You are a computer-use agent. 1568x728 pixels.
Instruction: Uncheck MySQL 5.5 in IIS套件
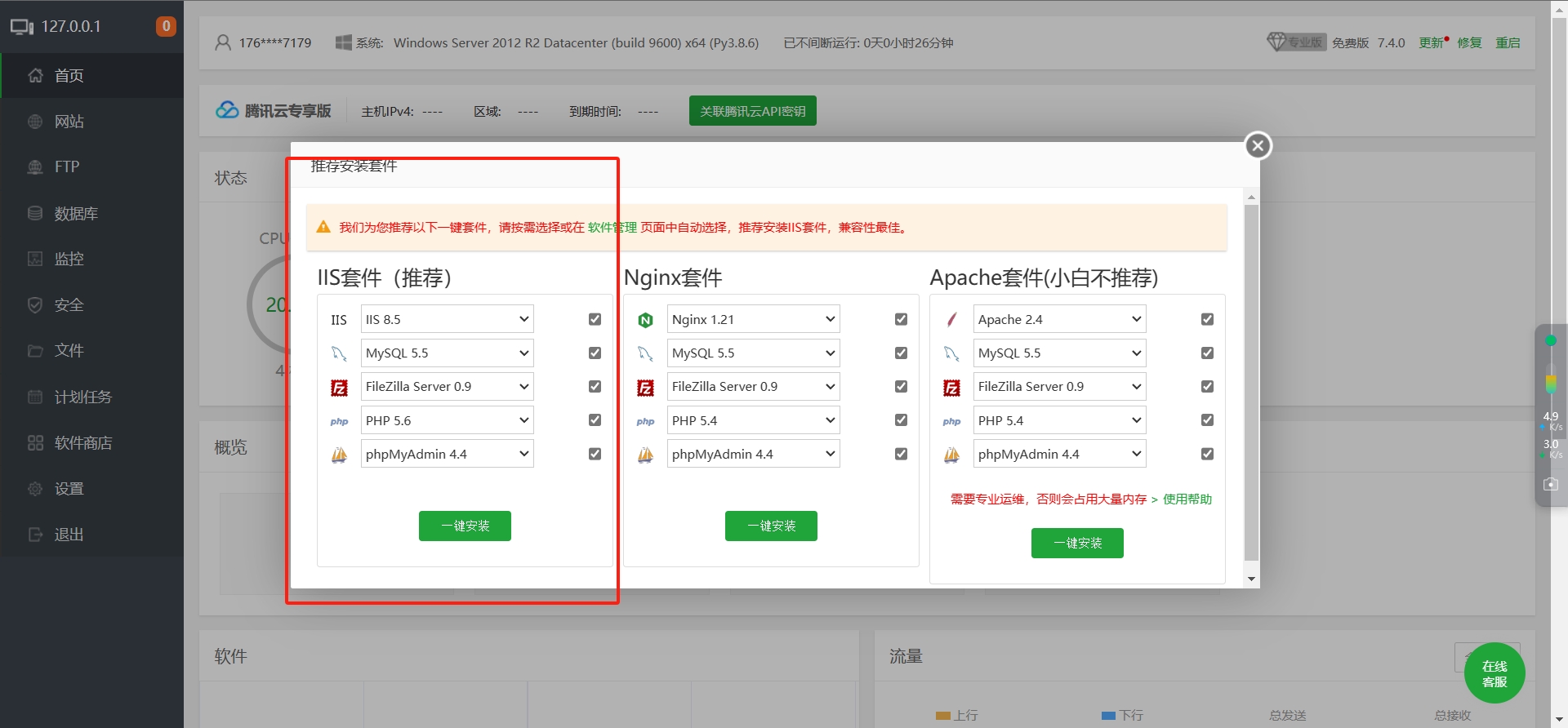595,353
